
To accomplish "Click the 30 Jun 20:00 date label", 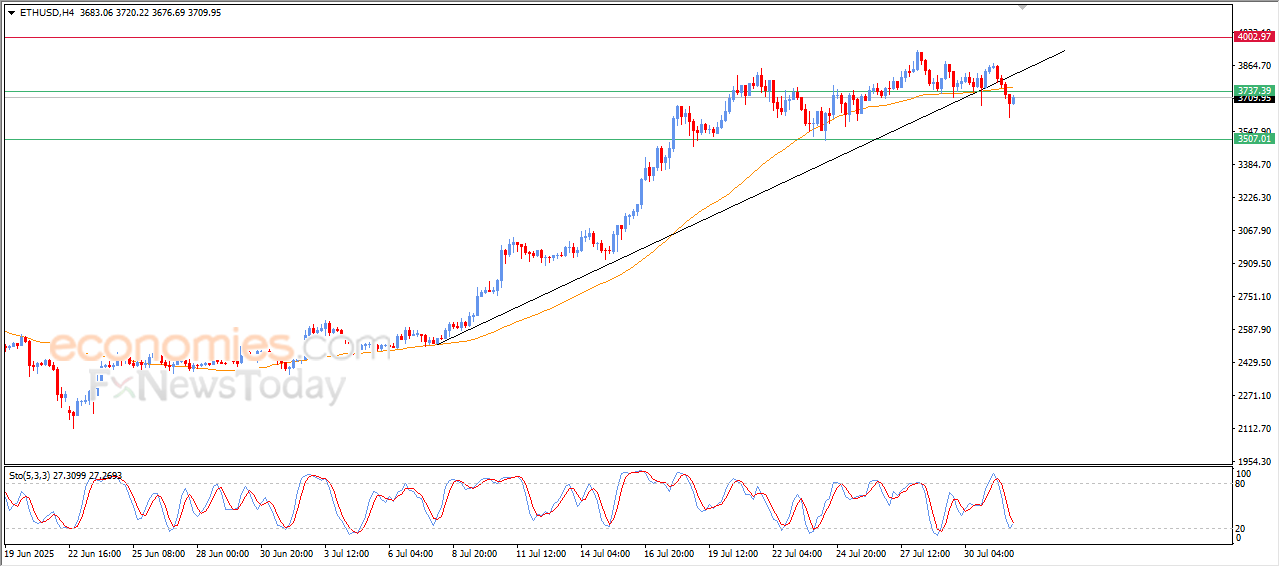I will 286,552.
